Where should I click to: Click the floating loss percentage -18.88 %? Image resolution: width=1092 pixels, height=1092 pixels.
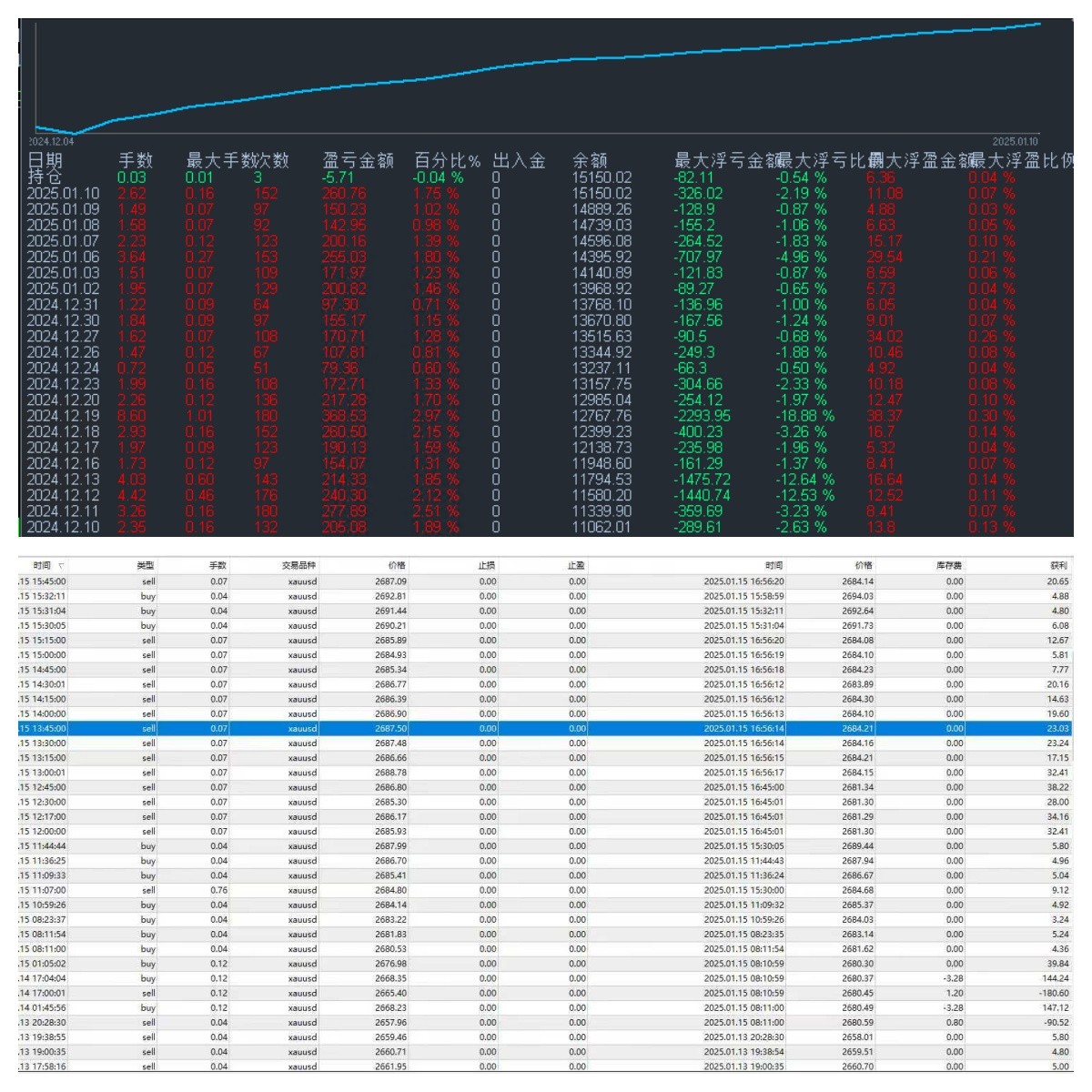point(804,416)
